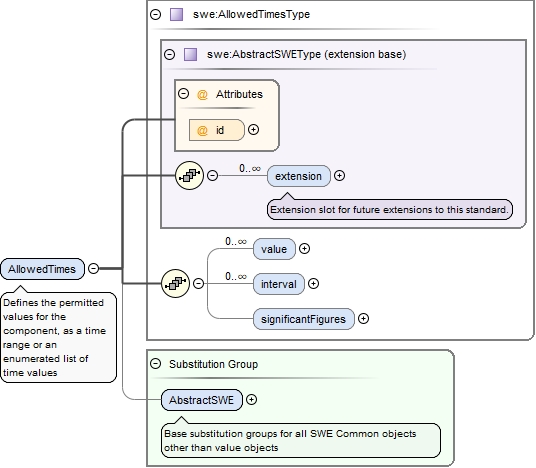The width and height of the screenshot is (536, 468).
Task: Click the 0..∞ cardinality above extension
Action: point(250,169)
